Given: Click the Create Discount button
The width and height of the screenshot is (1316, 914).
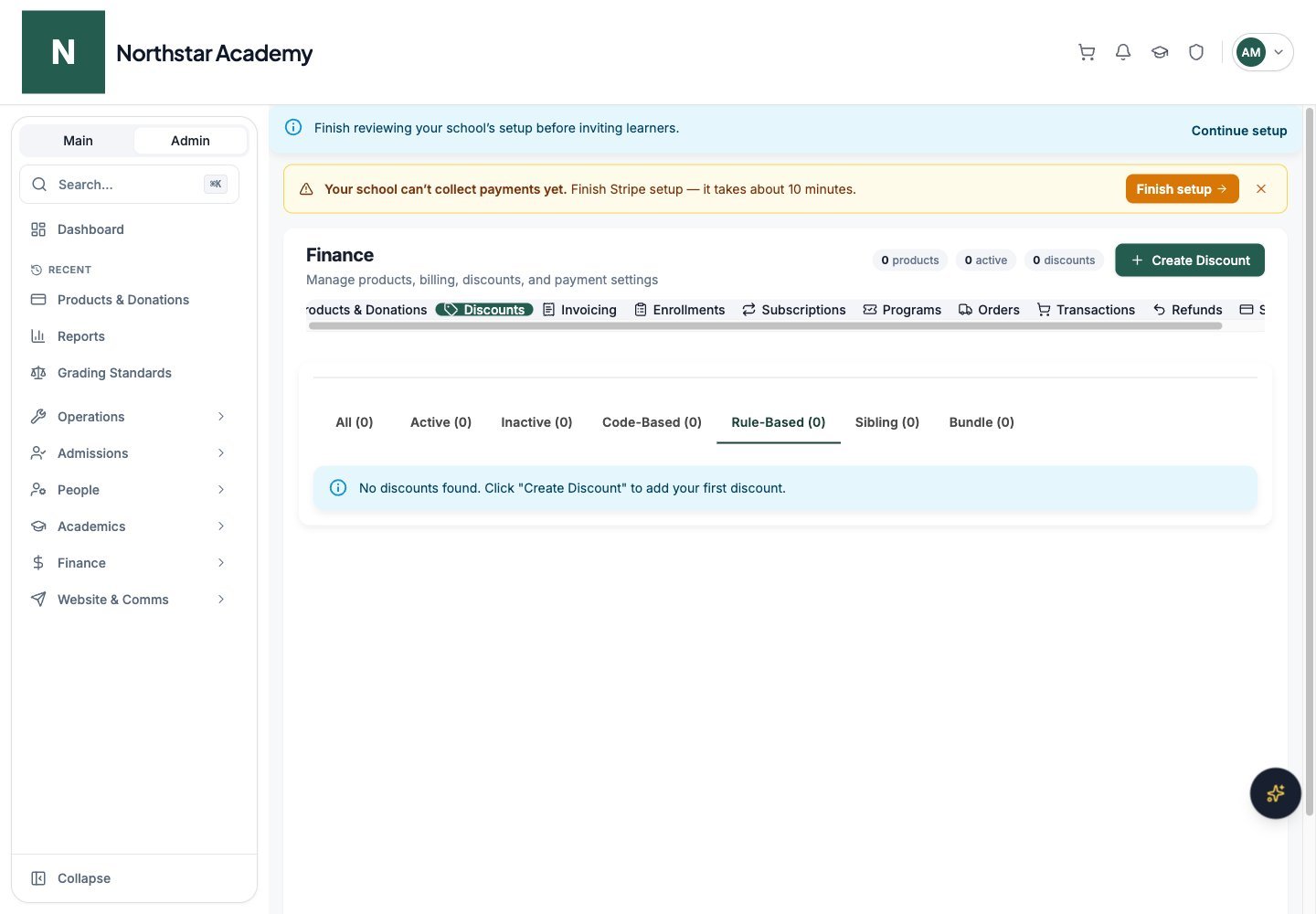Looking at the screenshot, I should tap(1190, 260).
